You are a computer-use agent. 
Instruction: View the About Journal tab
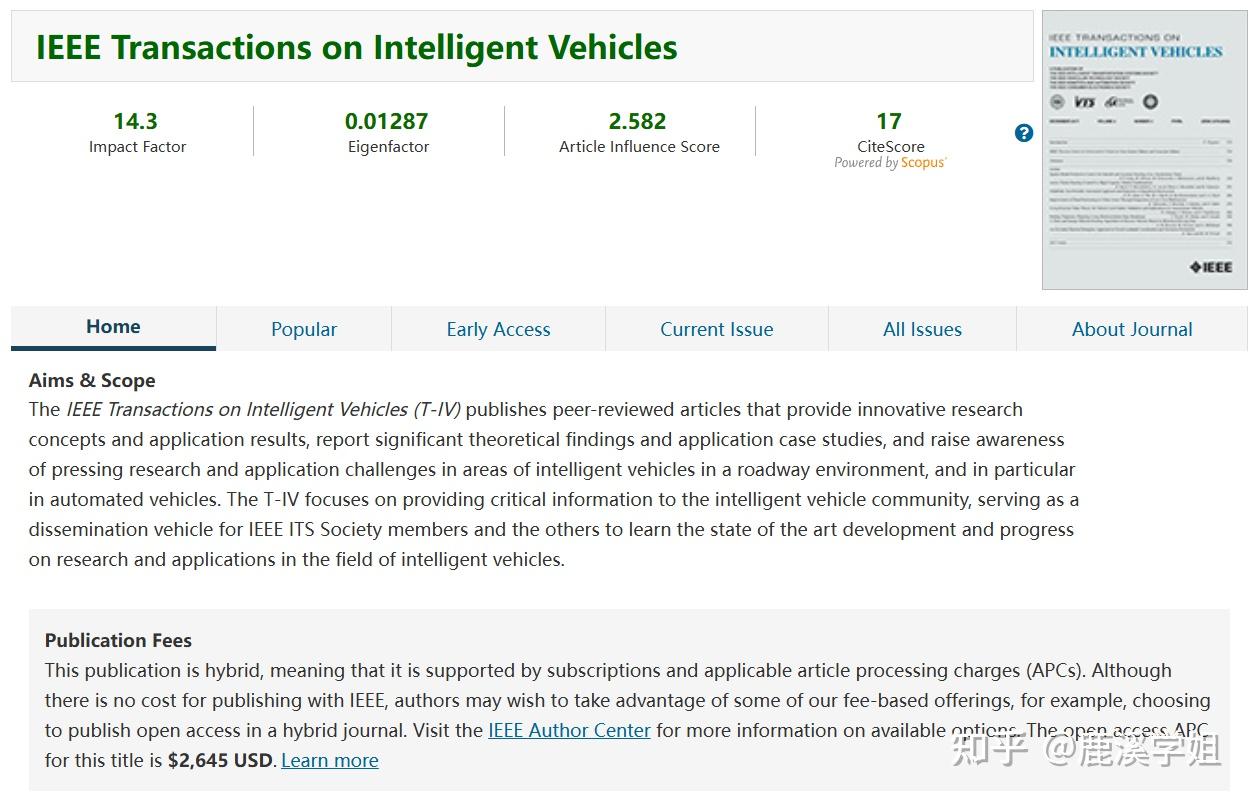tap(1132, 329)
